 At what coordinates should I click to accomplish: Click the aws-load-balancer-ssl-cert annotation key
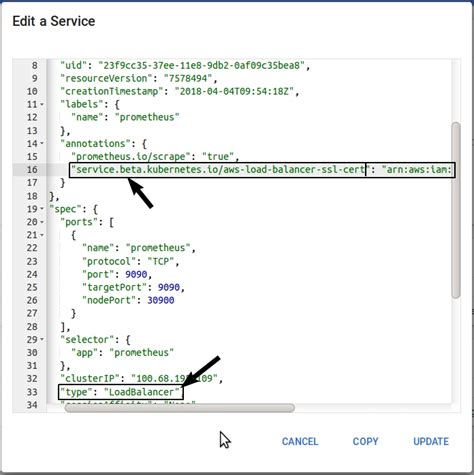coord(219,170)
